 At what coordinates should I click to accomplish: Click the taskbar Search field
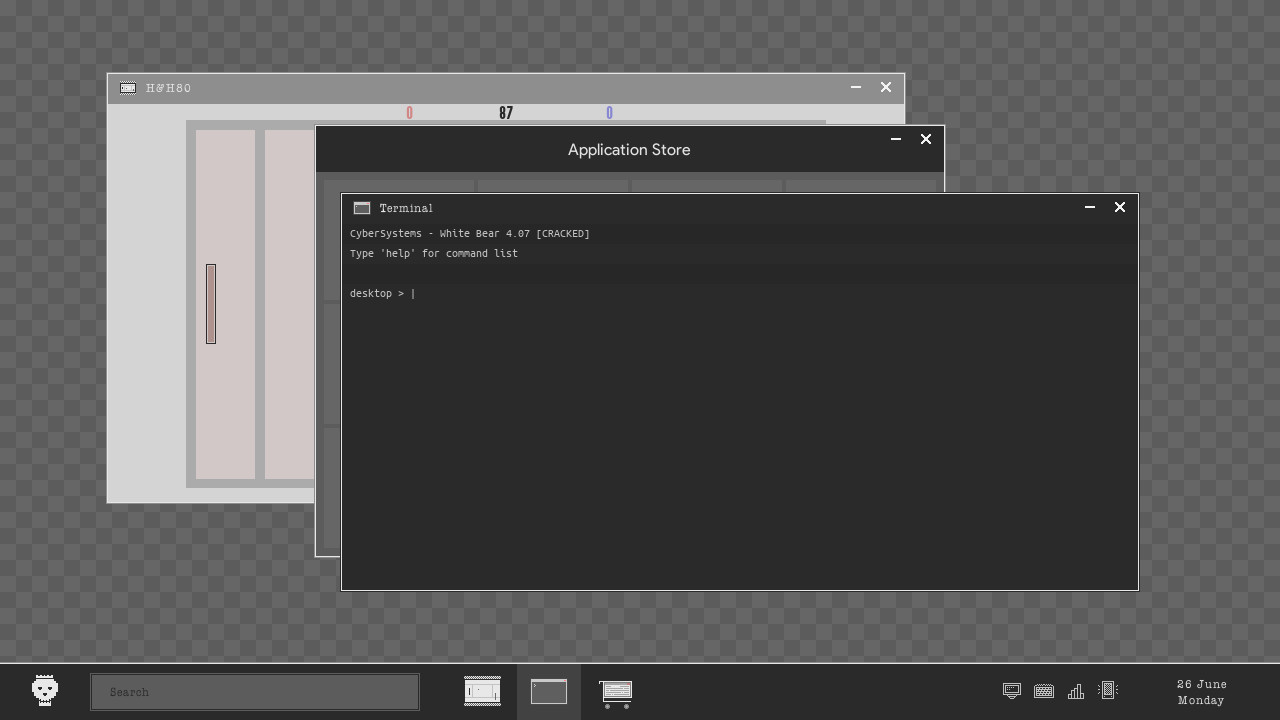coord(255,692)
